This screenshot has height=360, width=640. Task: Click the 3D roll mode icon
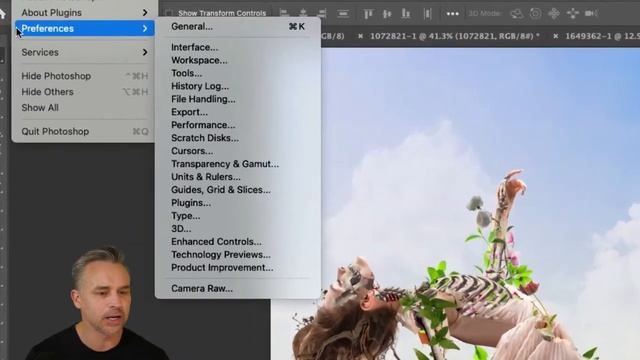536,13
